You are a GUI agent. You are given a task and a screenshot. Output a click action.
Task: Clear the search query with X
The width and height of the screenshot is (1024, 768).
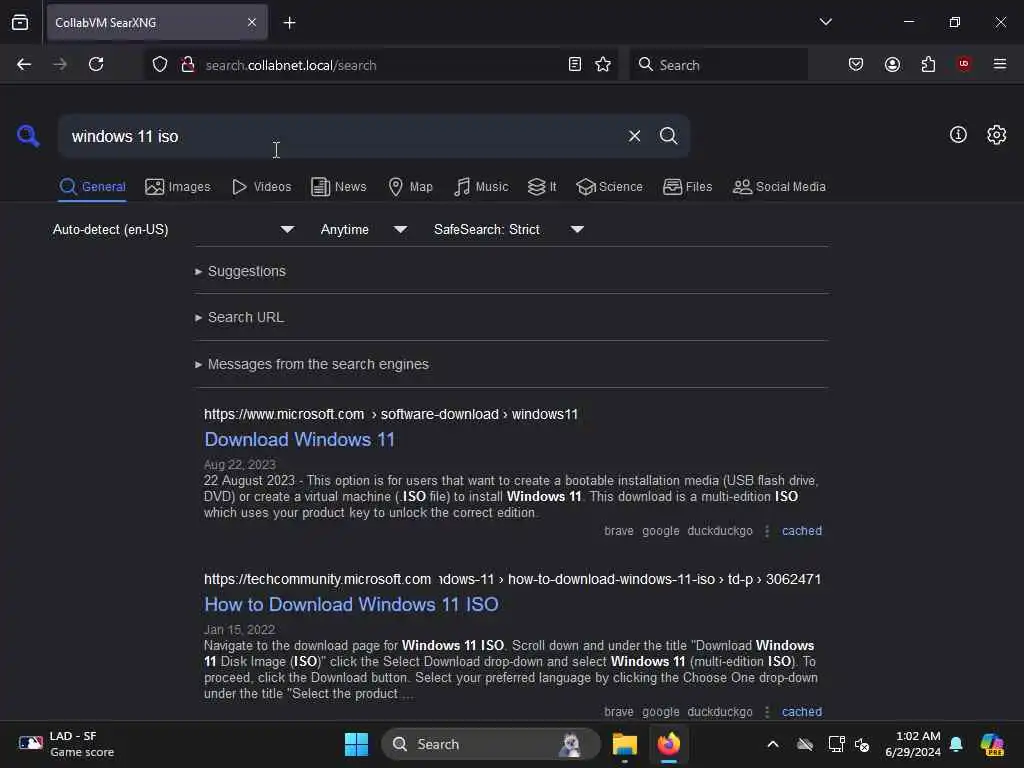(634, 136)
